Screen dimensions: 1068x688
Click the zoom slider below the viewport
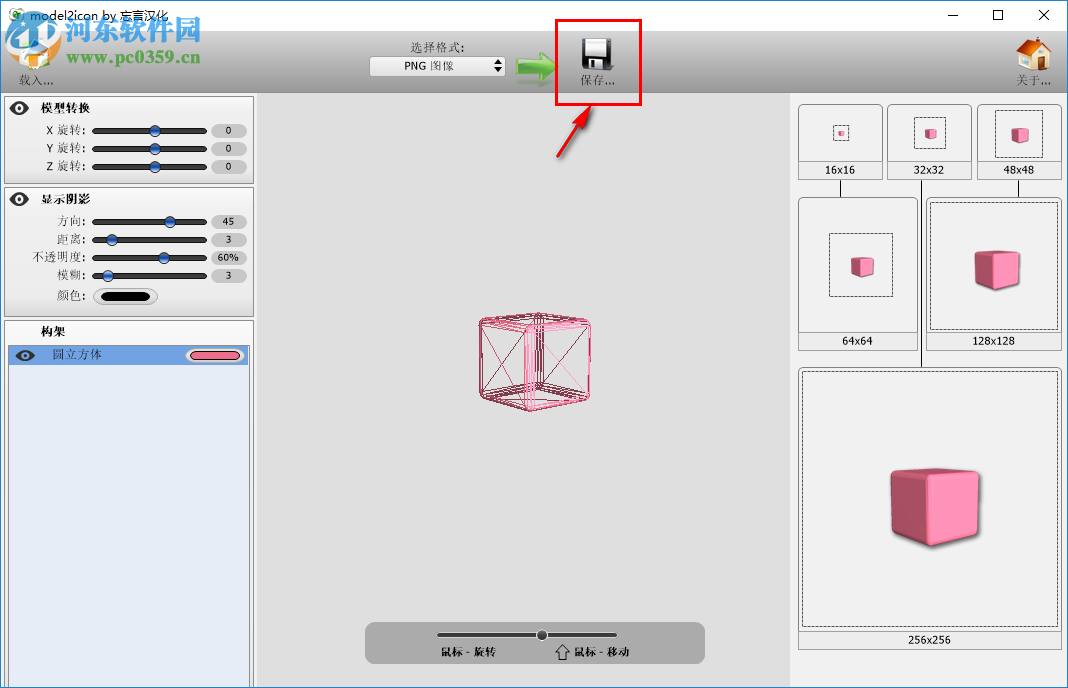click(541, 634)
